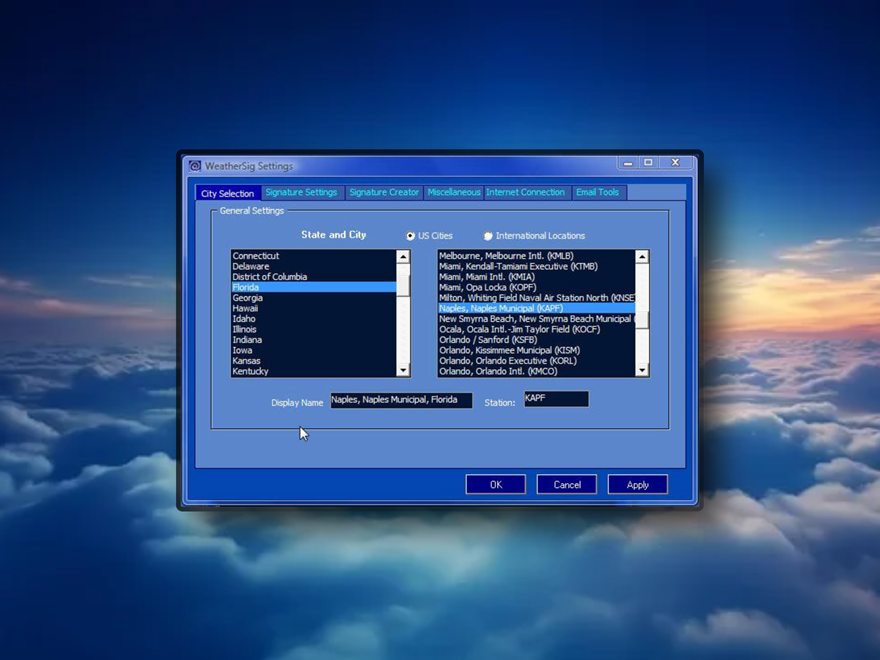Viewport: 880px width, 660px height.
Task: Click the Display Name text field
Action: click(x=401, y=400)
